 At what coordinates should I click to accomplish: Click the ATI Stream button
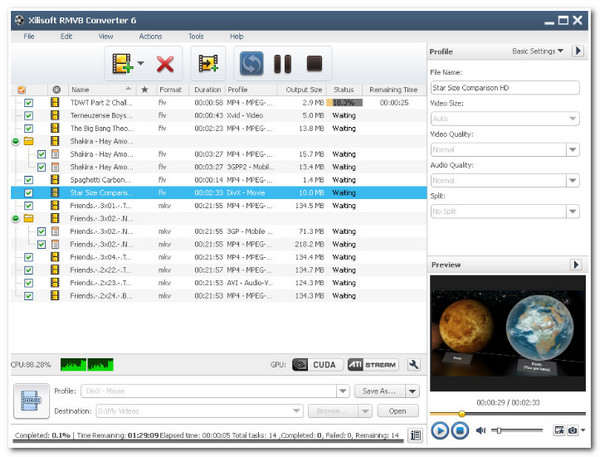[x=373, y=365]
